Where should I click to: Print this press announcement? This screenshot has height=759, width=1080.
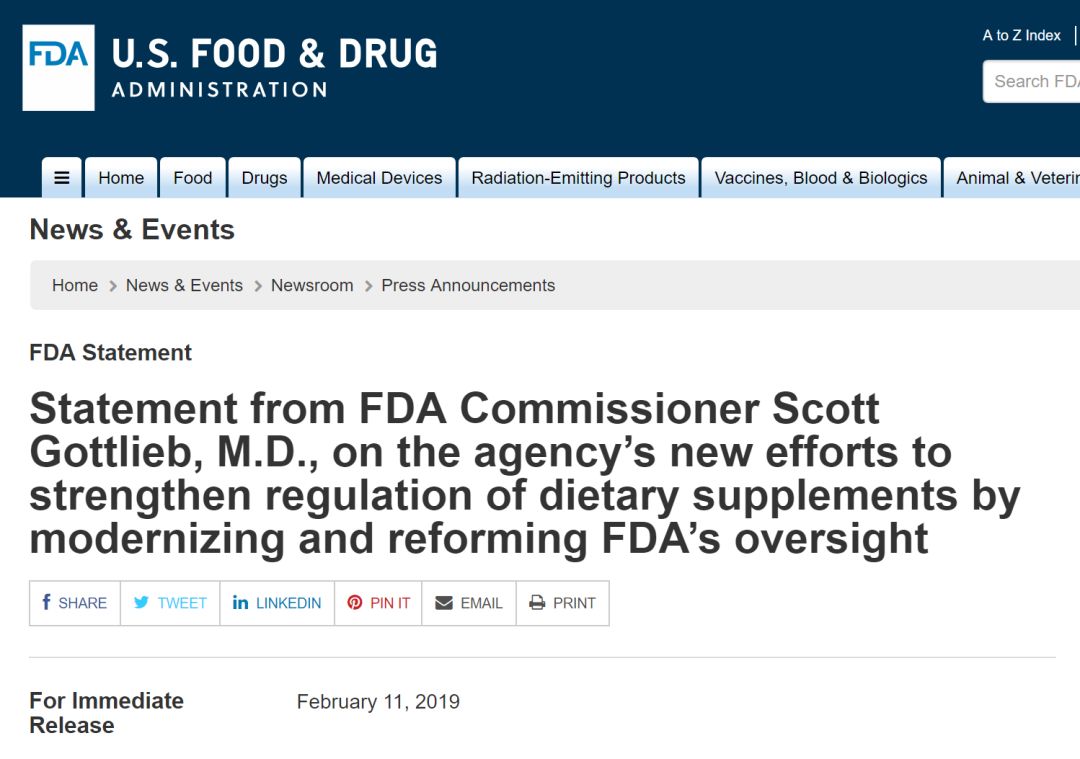(562, 603)
